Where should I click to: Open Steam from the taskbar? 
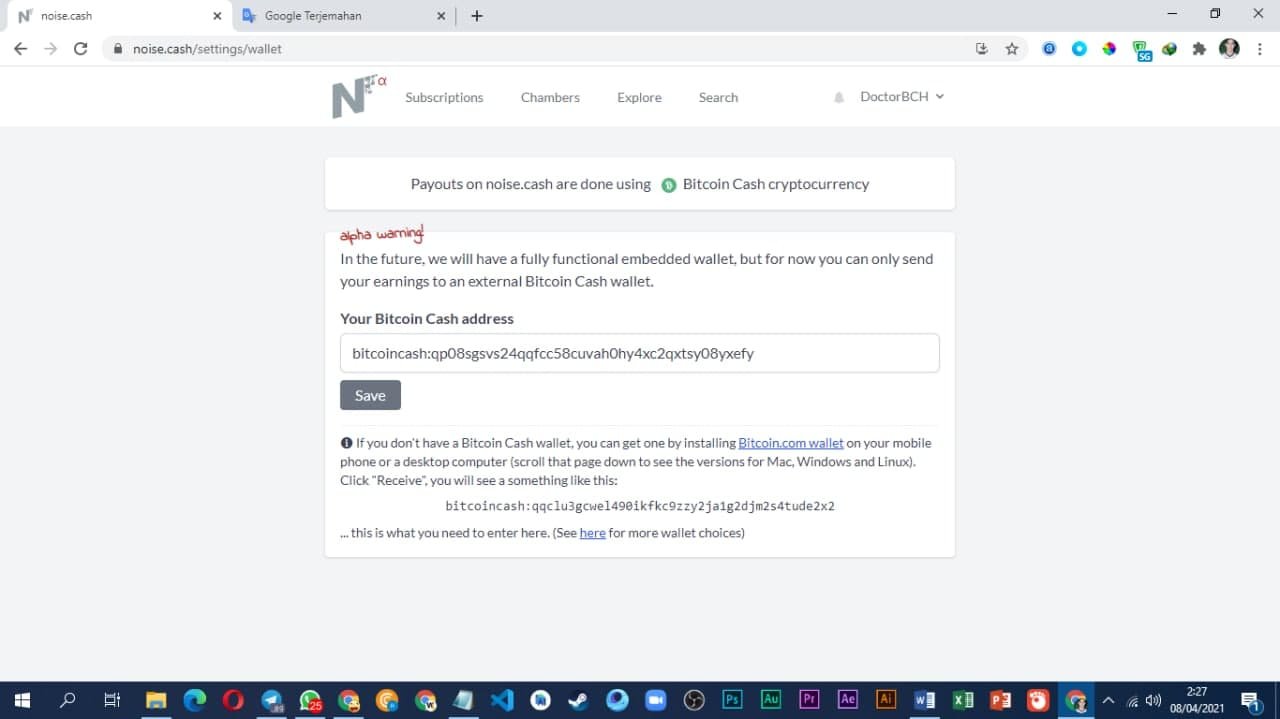[x=579, y=700]
